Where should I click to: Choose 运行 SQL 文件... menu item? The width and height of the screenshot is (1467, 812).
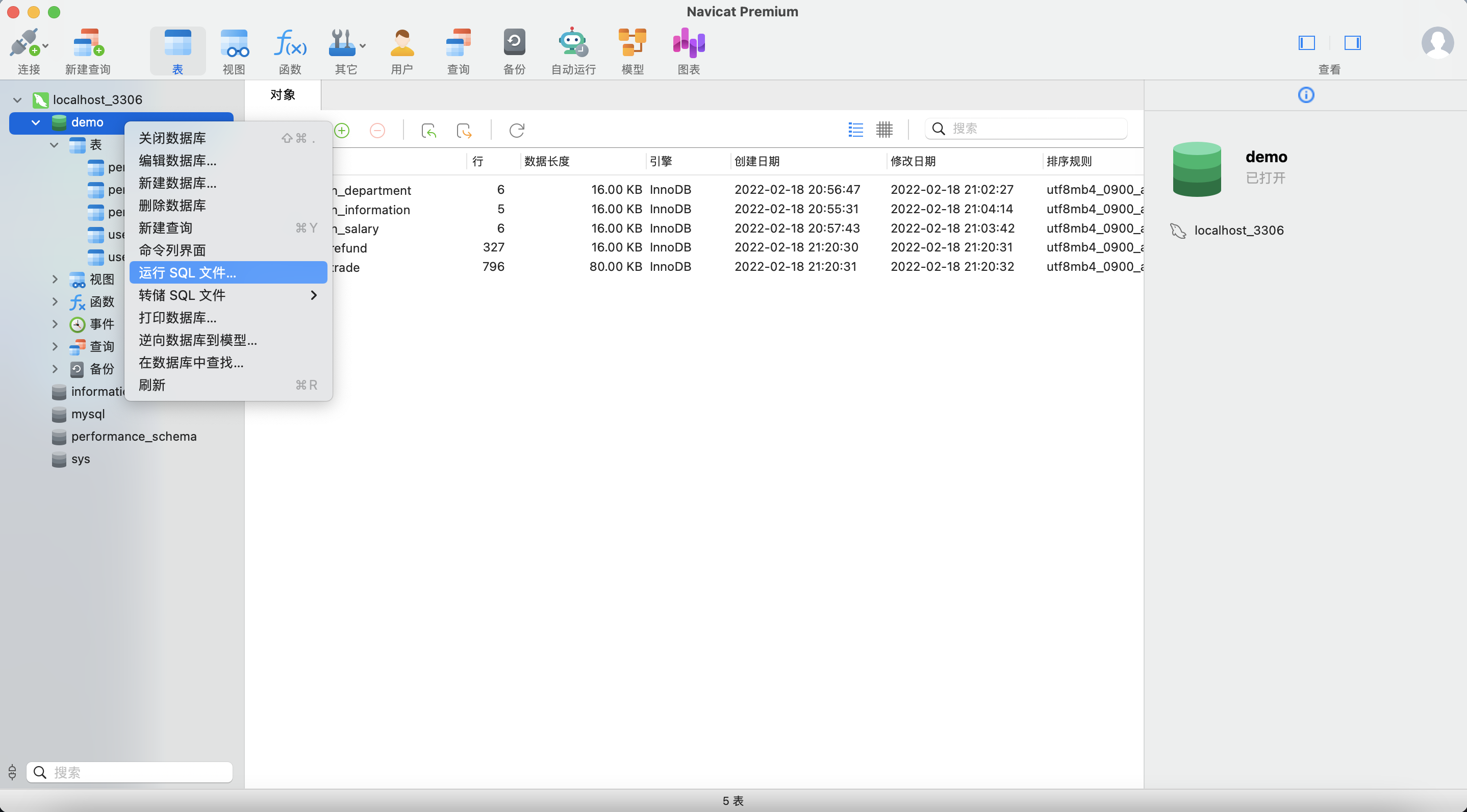(x=229, y=272)
